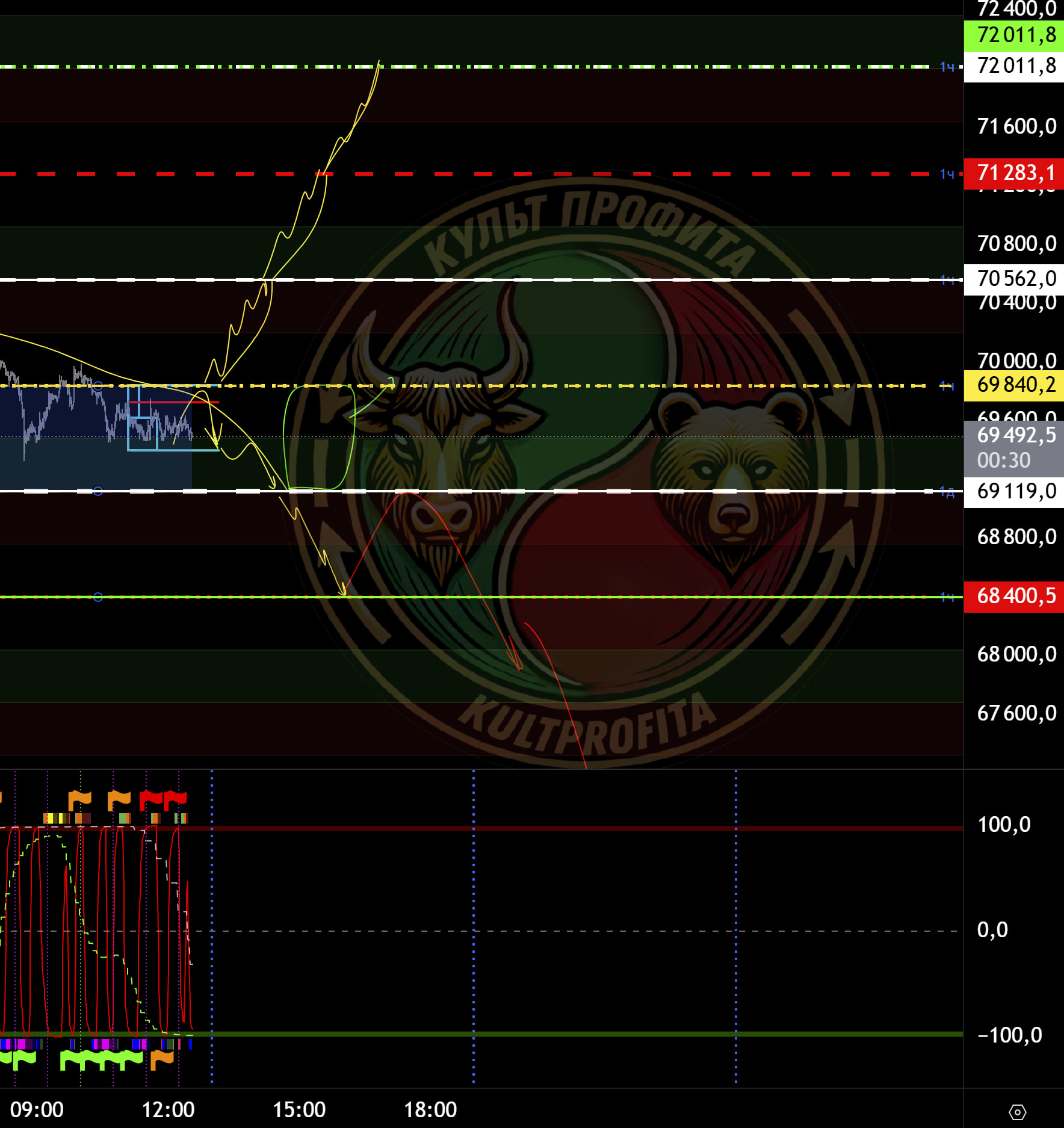Image resolution: width=1064 pixels, height=1128 pixels.
Task: Click the 12:00 time axis label
Action: click(x=168, y=1109)
